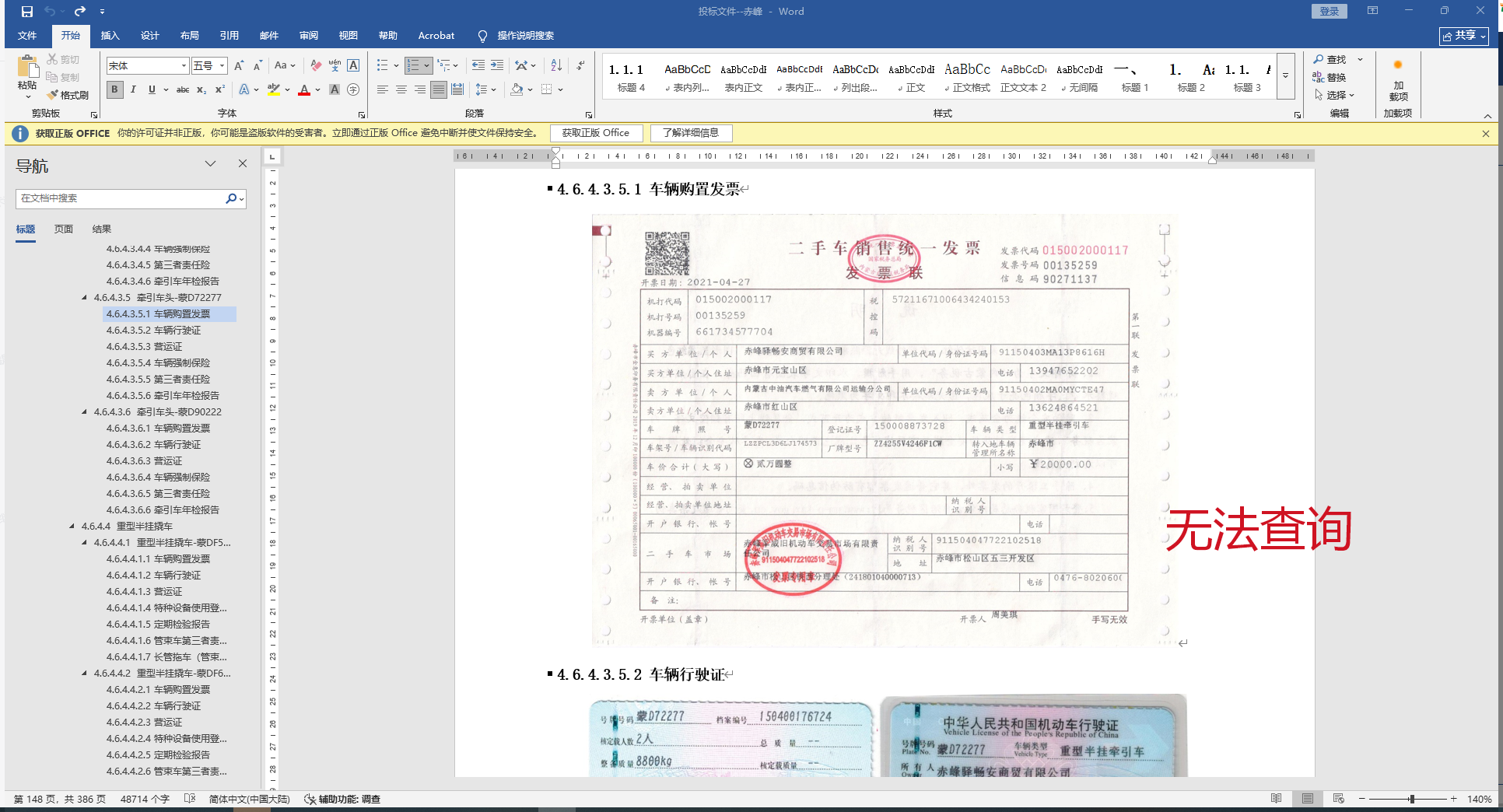Screen dimensions: 1503x812
Task: Click the Format Painter (格式刷) tool
Action: coord(68,95)
